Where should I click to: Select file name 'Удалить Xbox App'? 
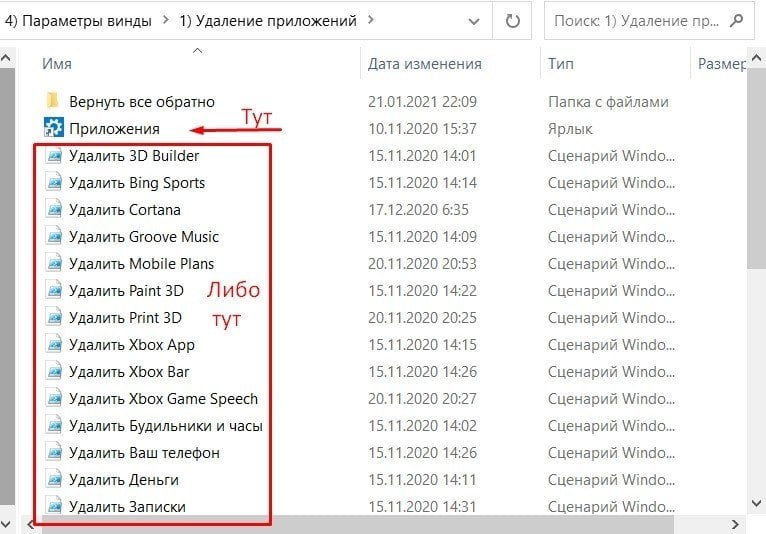[131, 345]
